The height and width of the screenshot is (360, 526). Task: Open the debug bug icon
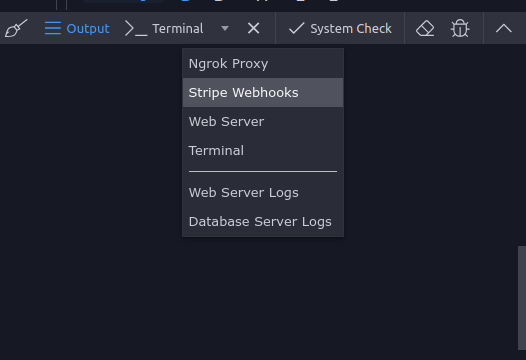point(460,28)
